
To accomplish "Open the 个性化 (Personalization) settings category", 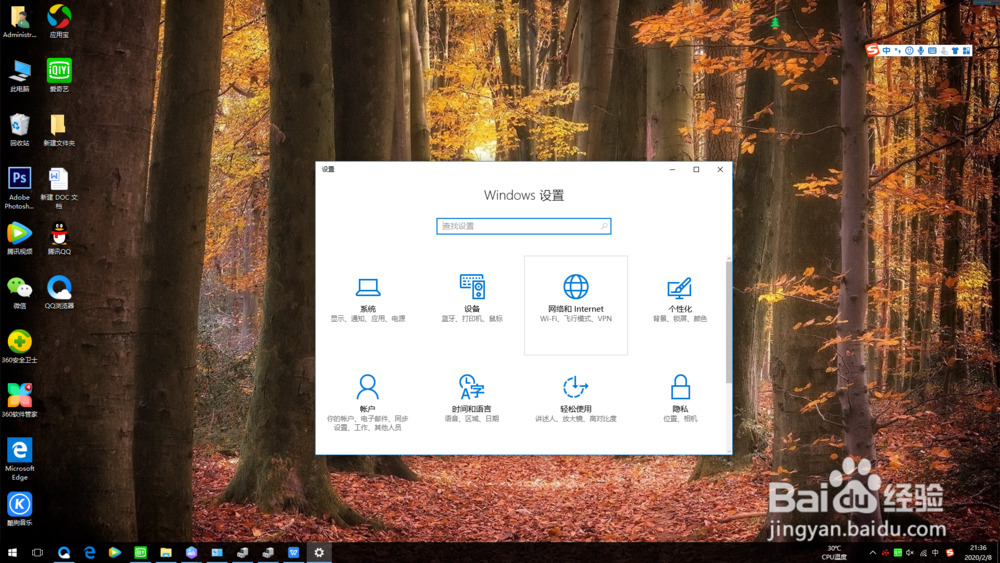I will tap(679, 305).
